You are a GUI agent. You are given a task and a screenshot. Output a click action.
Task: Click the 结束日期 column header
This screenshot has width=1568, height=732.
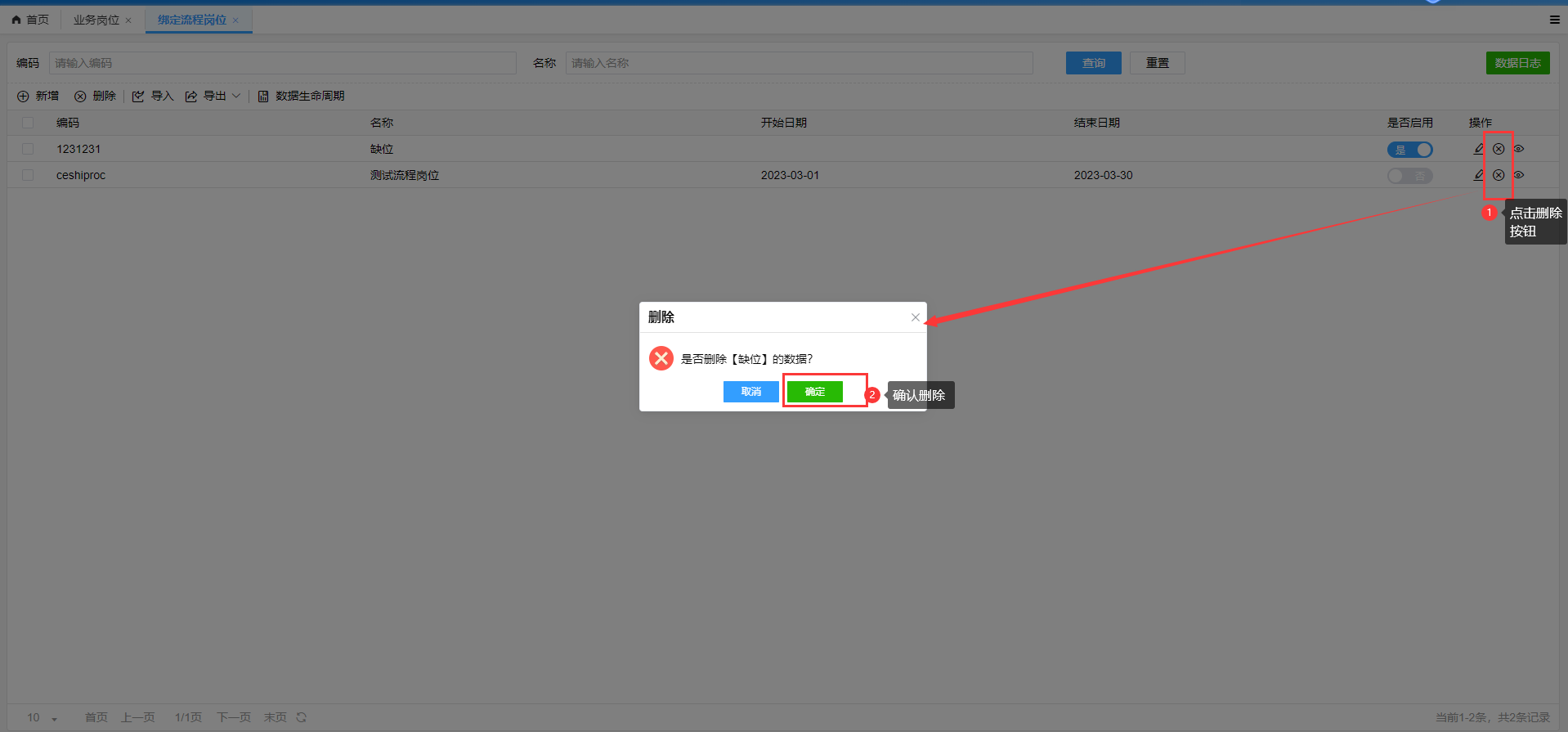(1097, 123)
